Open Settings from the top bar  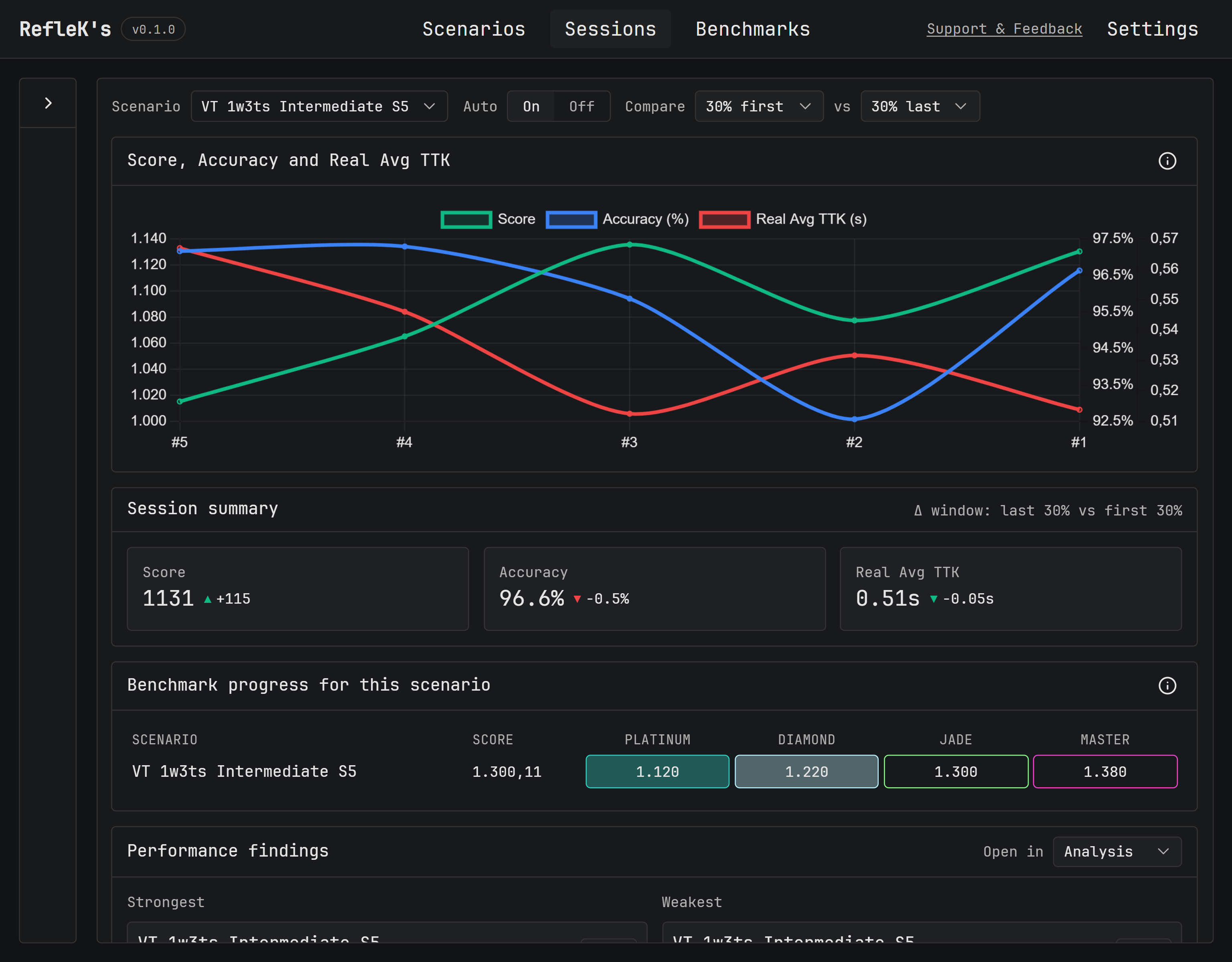point(1153,29)
